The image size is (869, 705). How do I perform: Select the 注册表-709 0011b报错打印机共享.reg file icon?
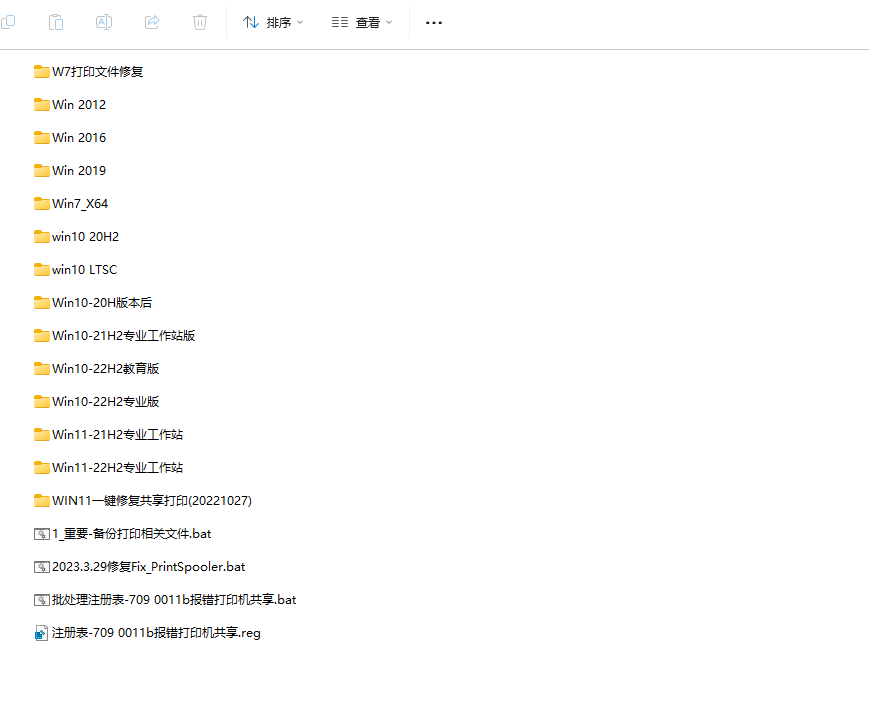[41, 633]
